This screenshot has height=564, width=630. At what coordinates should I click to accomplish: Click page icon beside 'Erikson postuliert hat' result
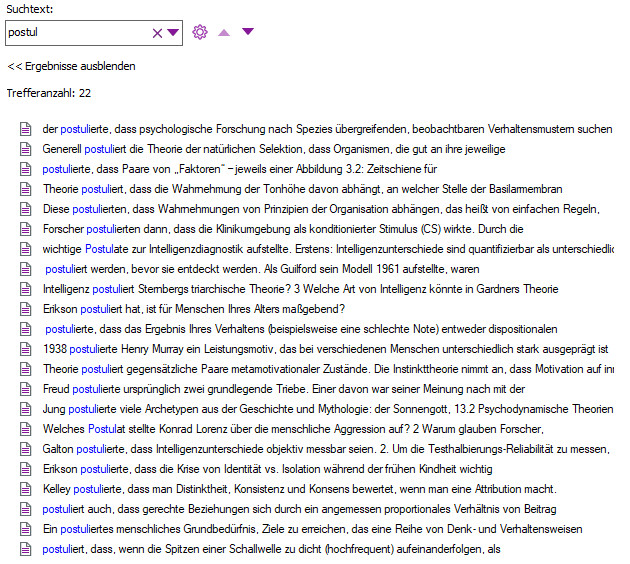click(x=26, y=309)
